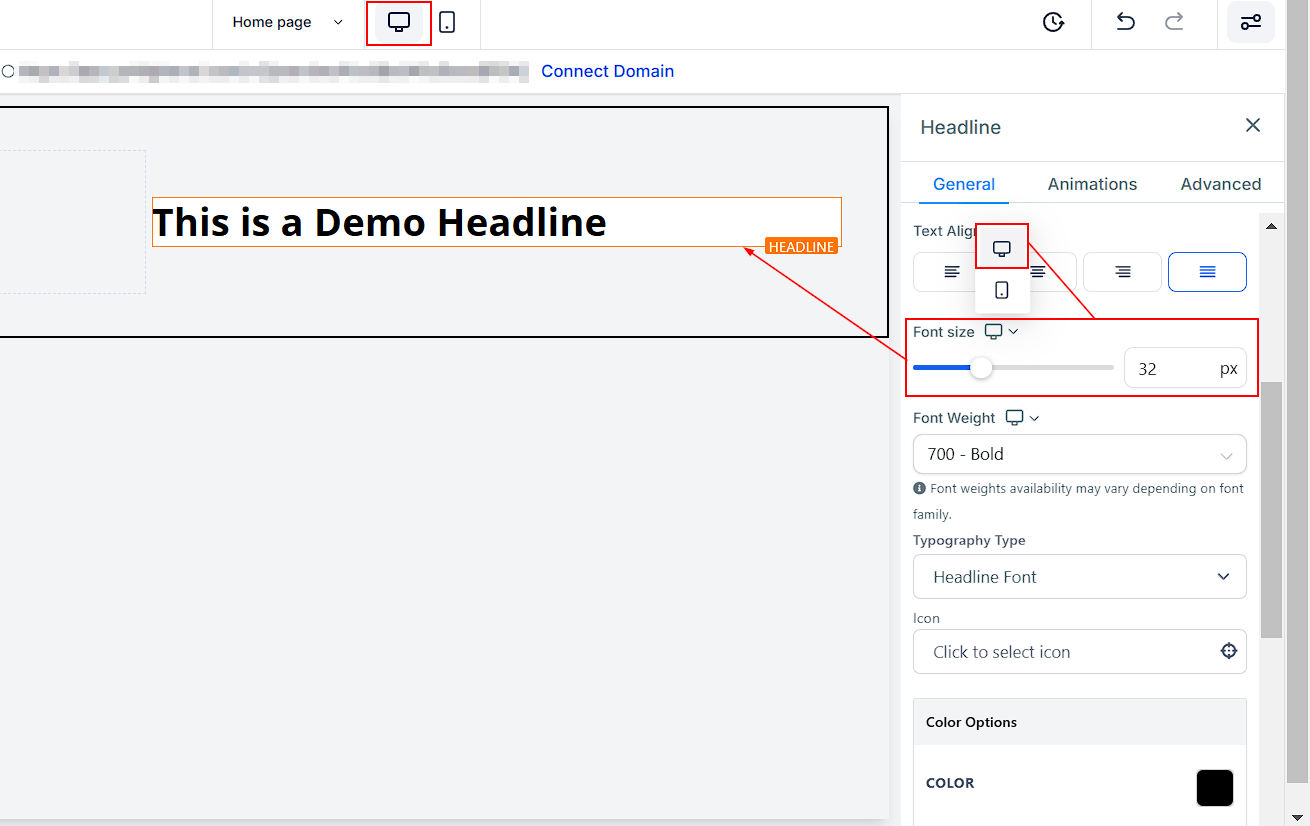
Task: Switch to mobile view in top toolbar
Action: [x=447, y=22]
